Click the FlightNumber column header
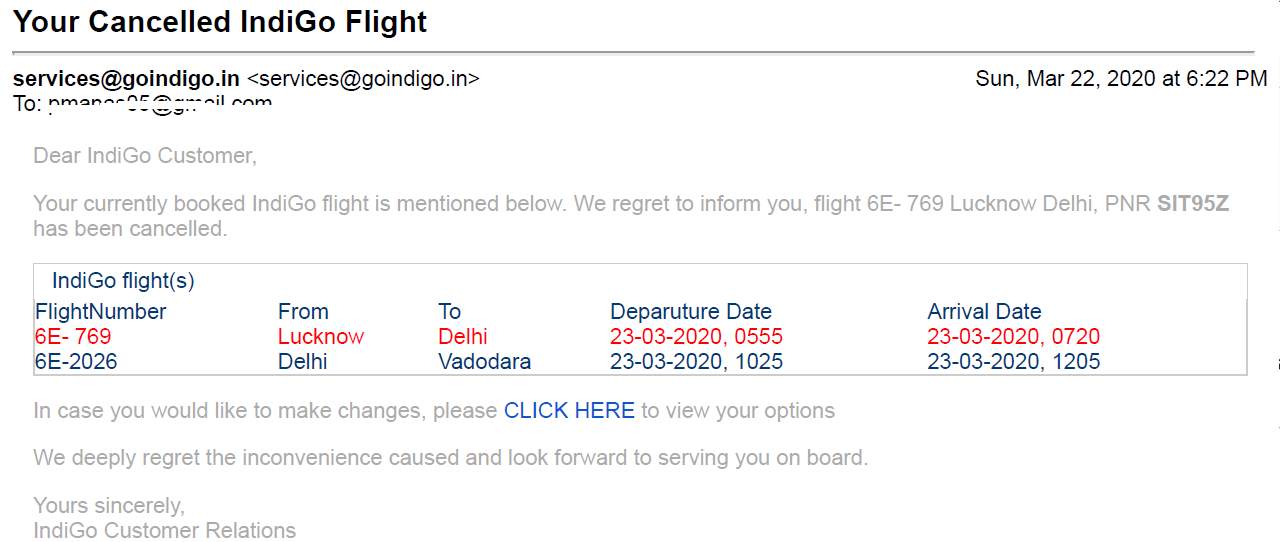This screenshot has width=1280, height=542. [101, 312]
